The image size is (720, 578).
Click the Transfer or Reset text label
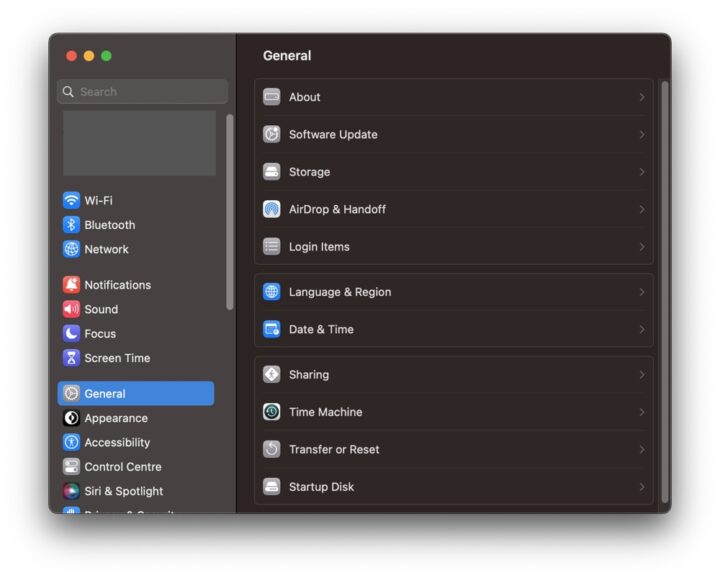pos(334,449)
